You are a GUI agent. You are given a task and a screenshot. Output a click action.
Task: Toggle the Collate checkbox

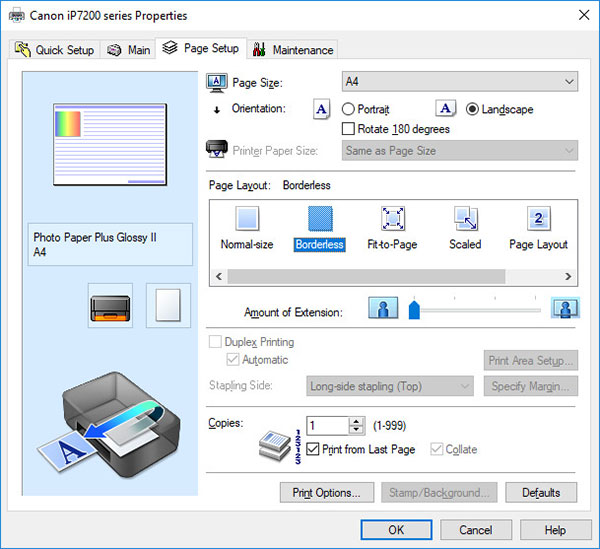point(436,449)
